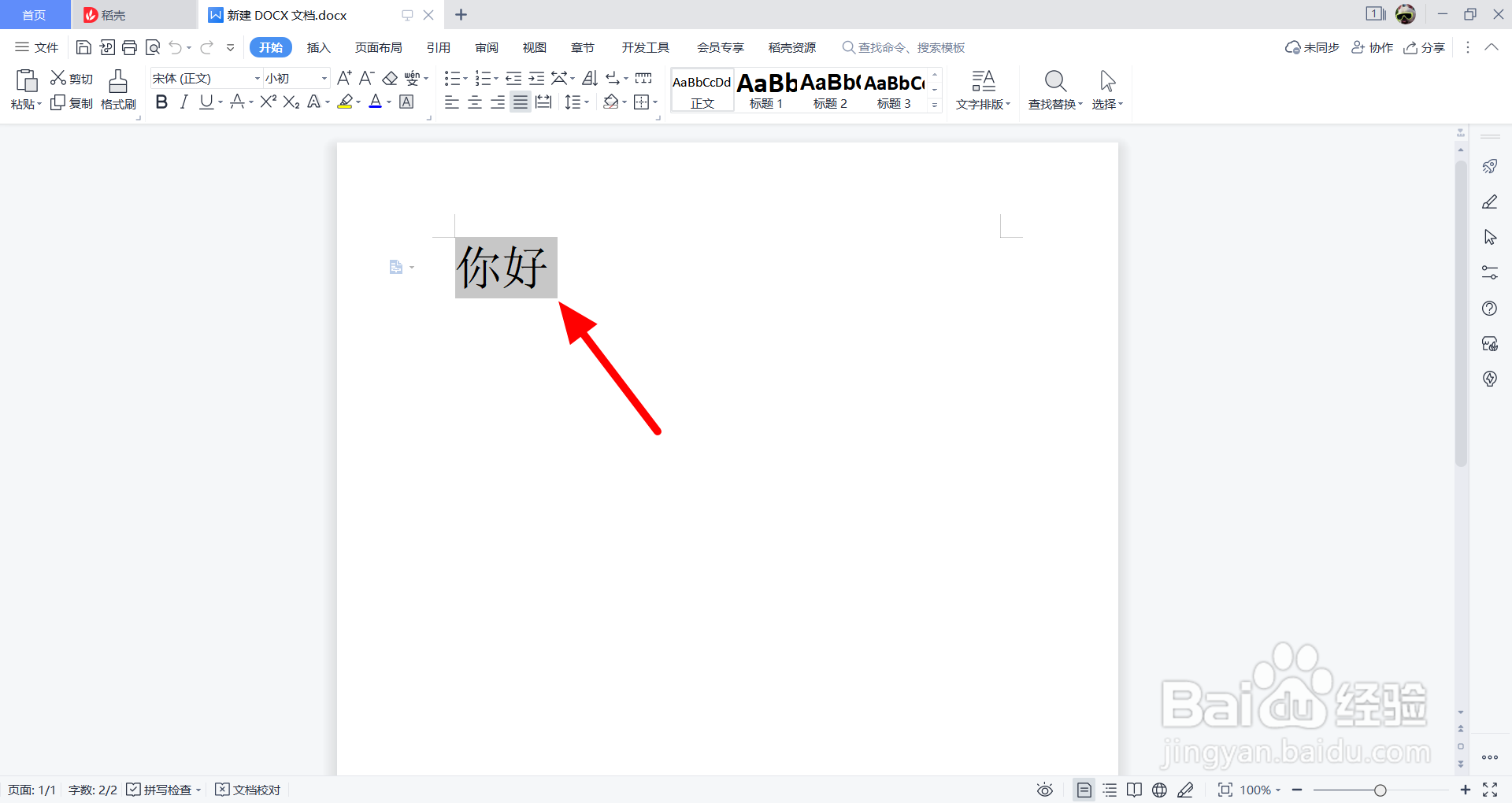The image size is (1512, 803).
Task: Click the 分享 share button
Action: (x=1424, y=47)
